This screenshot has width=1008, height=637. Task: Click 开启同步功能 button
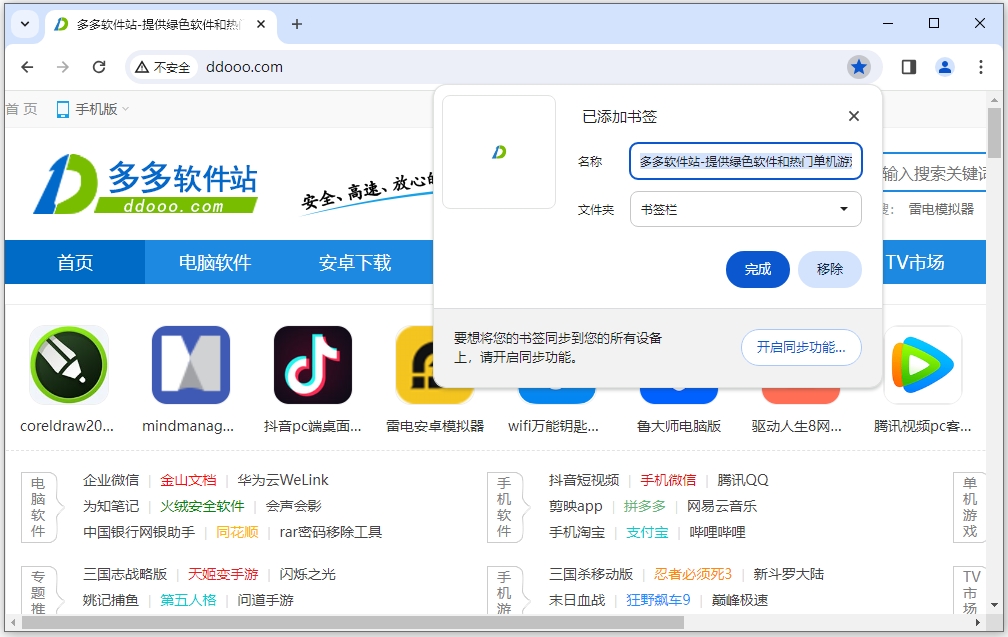pyautogui.click(x=801, y=348)
